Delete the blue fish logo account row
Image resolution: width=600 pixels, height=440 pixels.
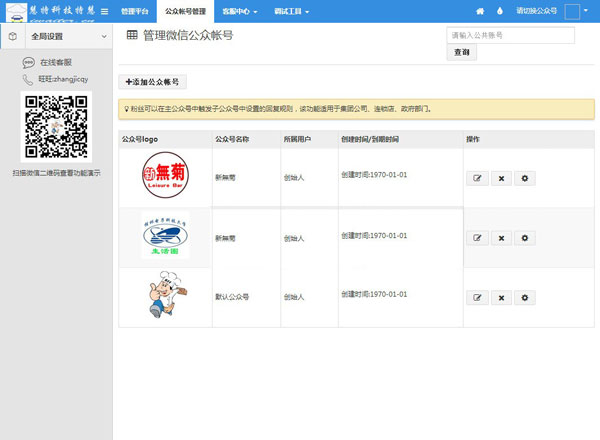[x=501, y=238]
